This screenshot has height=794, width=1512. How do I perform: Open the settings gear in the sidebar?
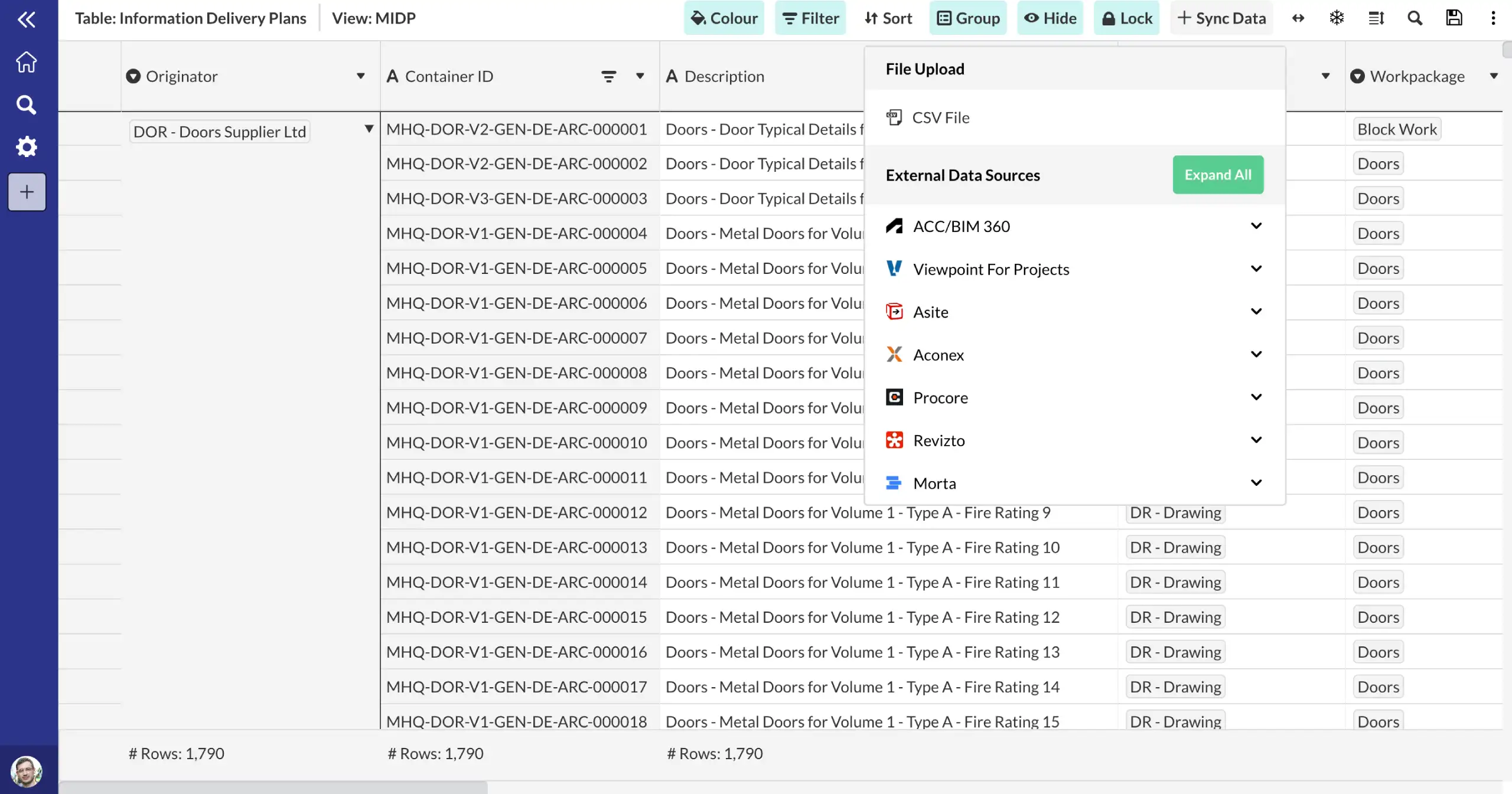click(x=26, y=147)
